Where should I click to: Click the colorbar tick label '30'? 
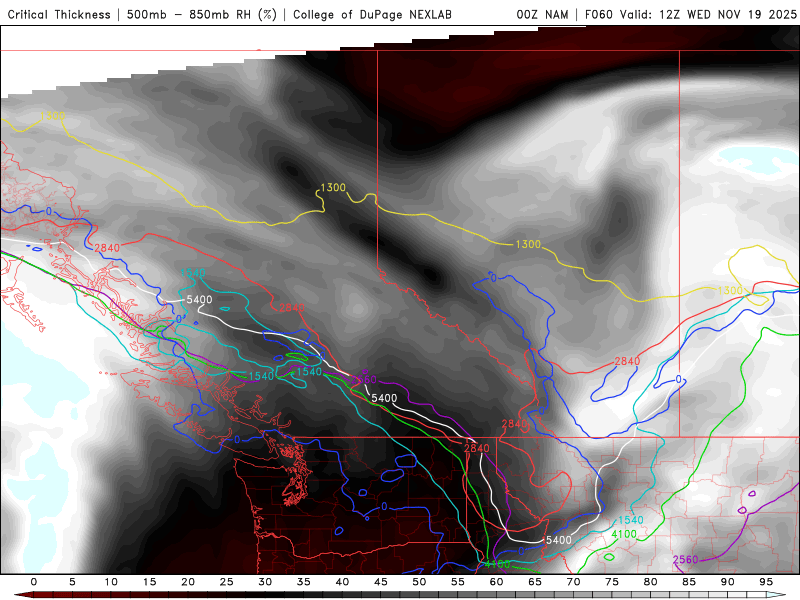point(265,582)
